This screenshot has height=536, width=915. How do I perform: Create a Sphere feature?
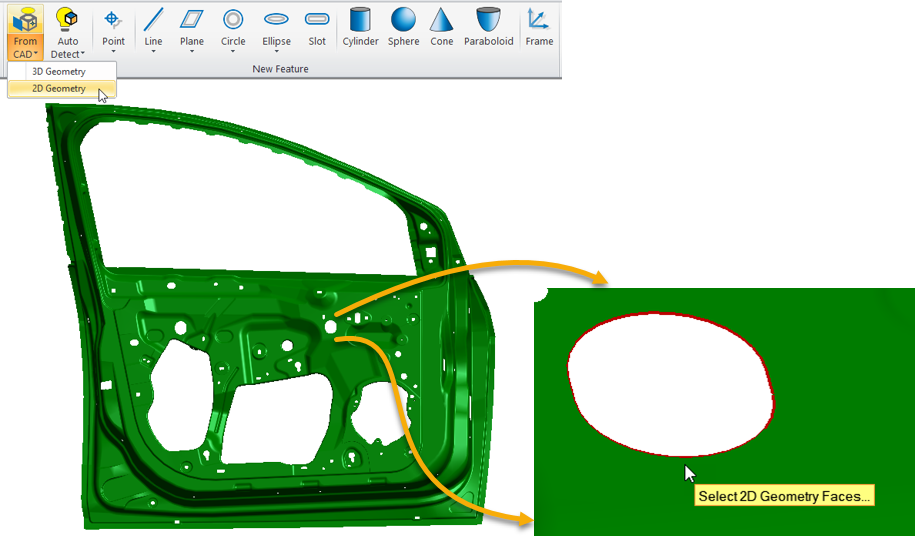[403, 27]
